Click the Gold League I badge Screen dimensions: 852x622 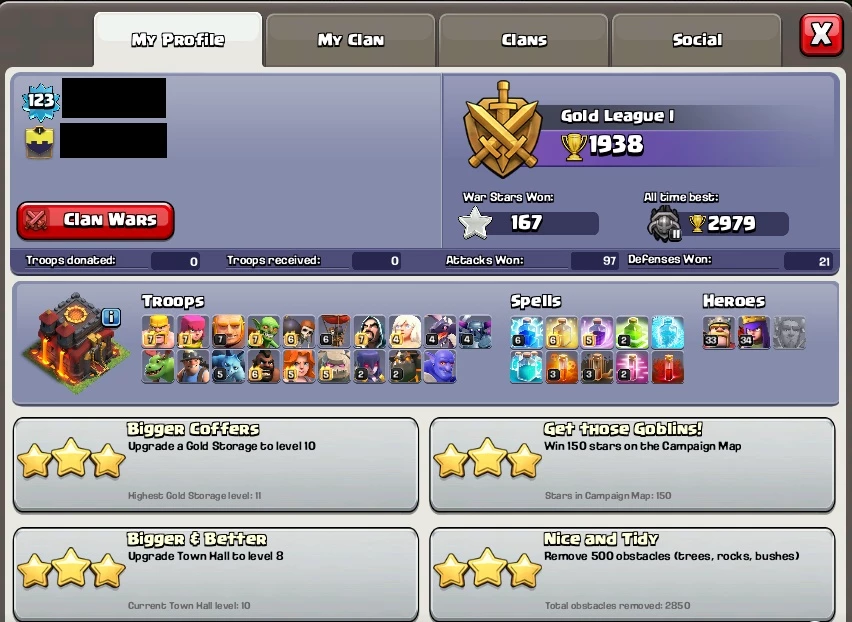(x=503, y=129)
